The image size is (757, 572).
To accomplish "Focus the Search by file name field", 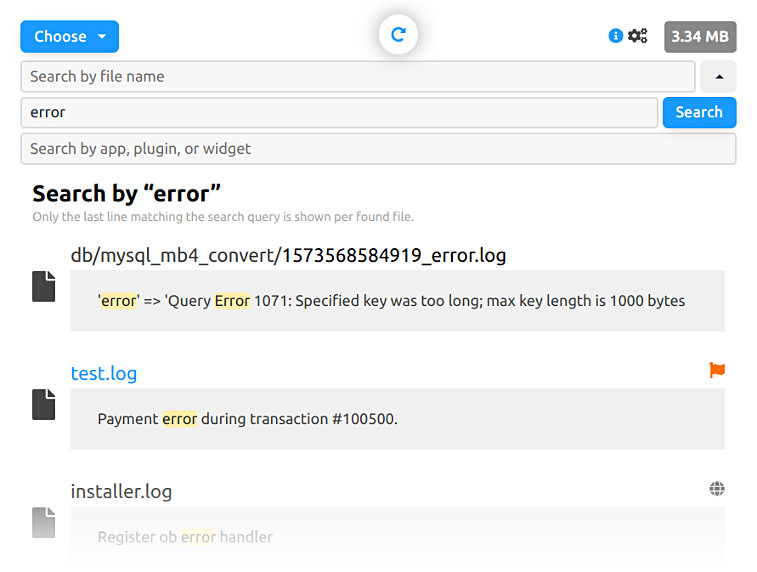I will point(357,77).
